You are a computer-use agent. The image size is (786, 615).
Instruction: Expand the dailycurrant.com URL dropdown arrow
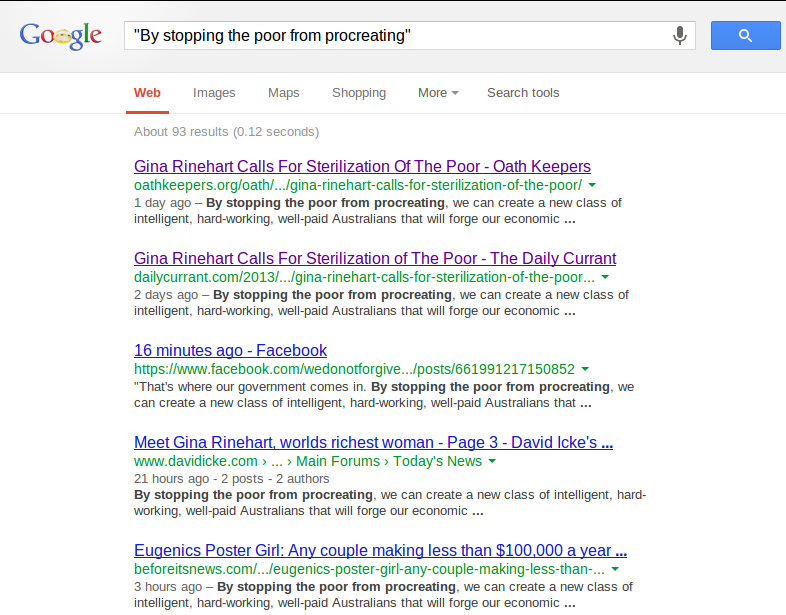[605, 278]
